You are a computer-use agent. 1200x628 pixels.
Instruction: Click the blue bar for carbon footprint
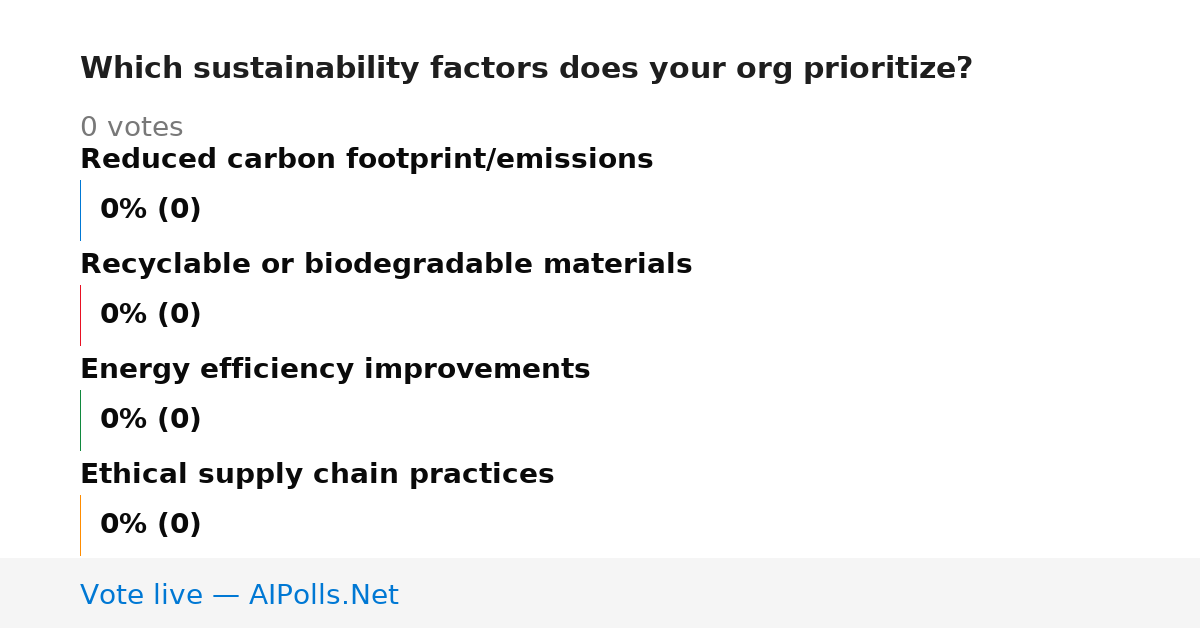coord(81,210)
